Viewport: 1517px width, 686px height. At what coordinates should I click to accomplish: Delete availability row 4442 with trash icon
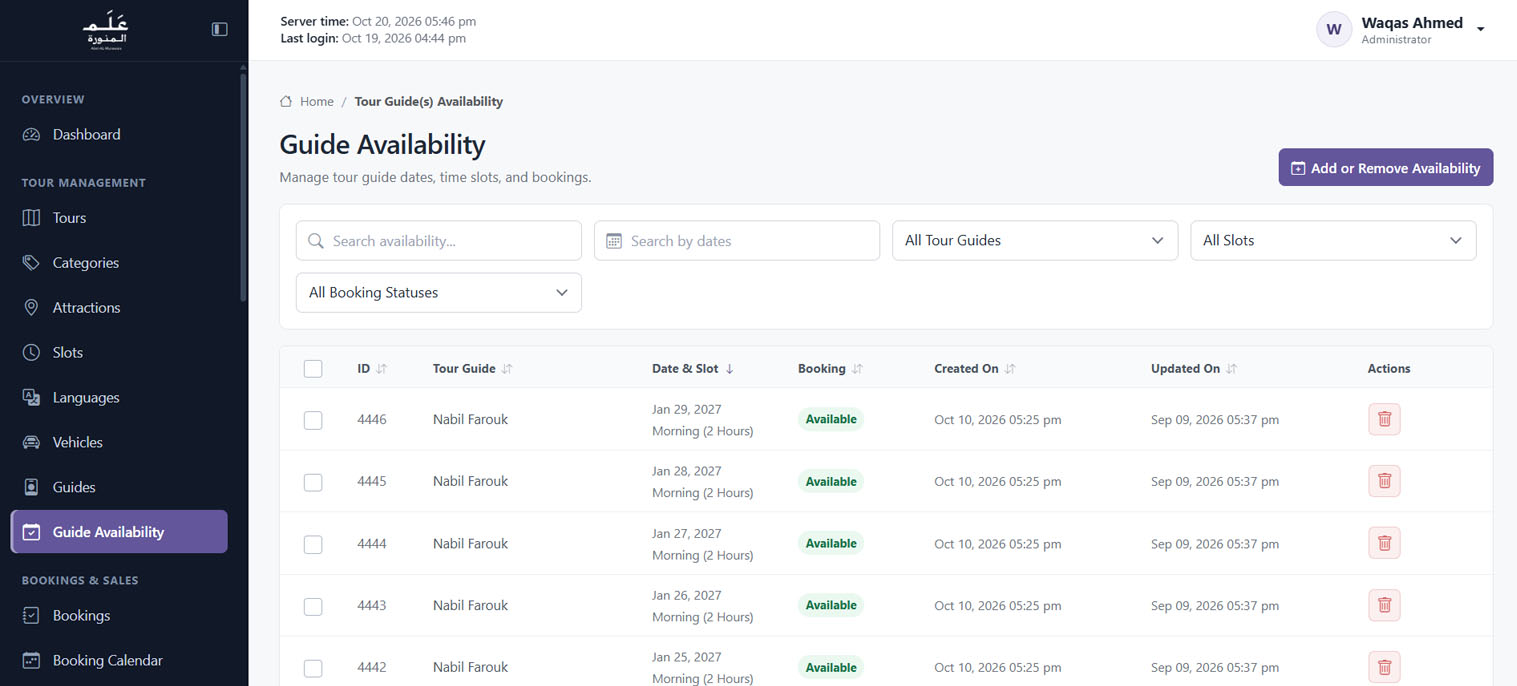point(1384,667)
